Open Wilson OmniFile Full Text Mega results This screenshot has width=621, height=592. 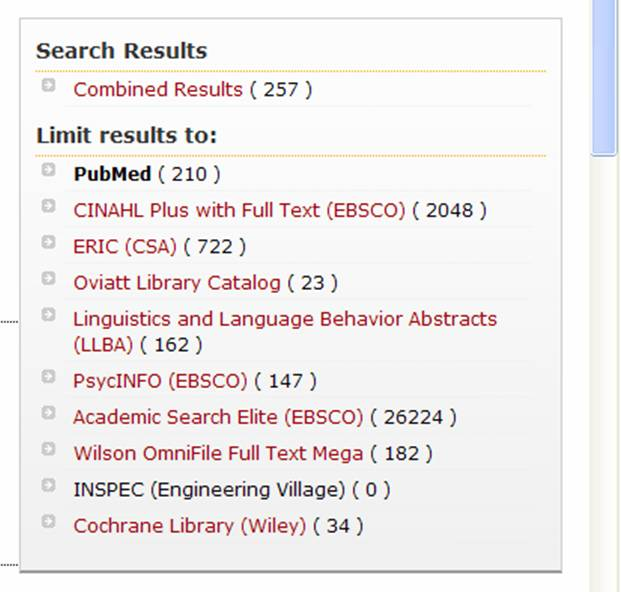pyautogui.click(x=218, y=453)
